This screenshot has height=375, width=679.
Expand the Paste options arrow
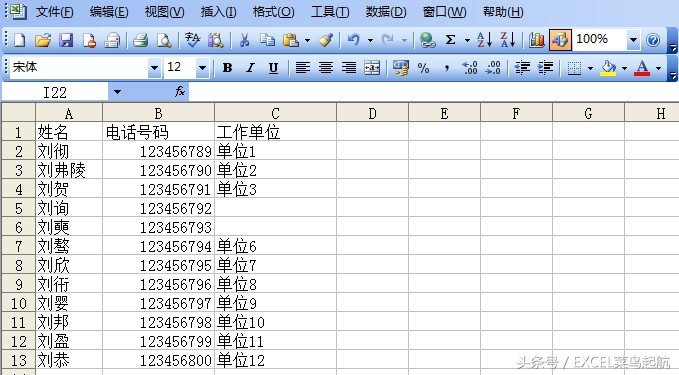coord(307,41)
